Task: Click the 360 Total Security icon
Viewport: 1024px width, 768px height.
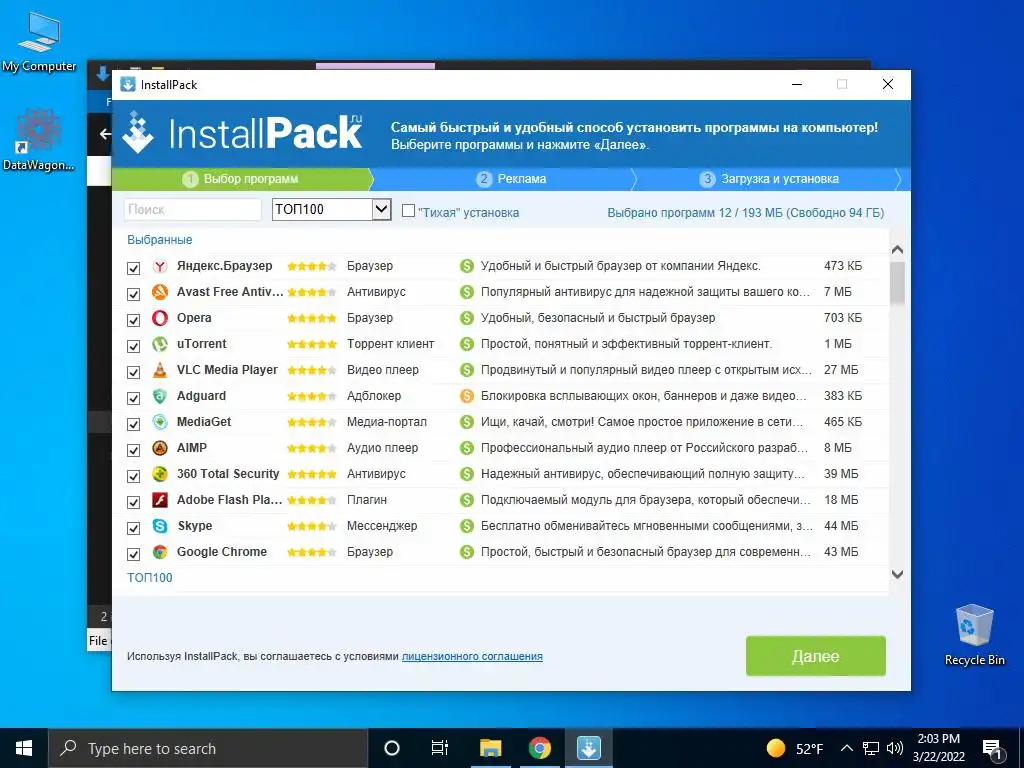Action: 160,474
